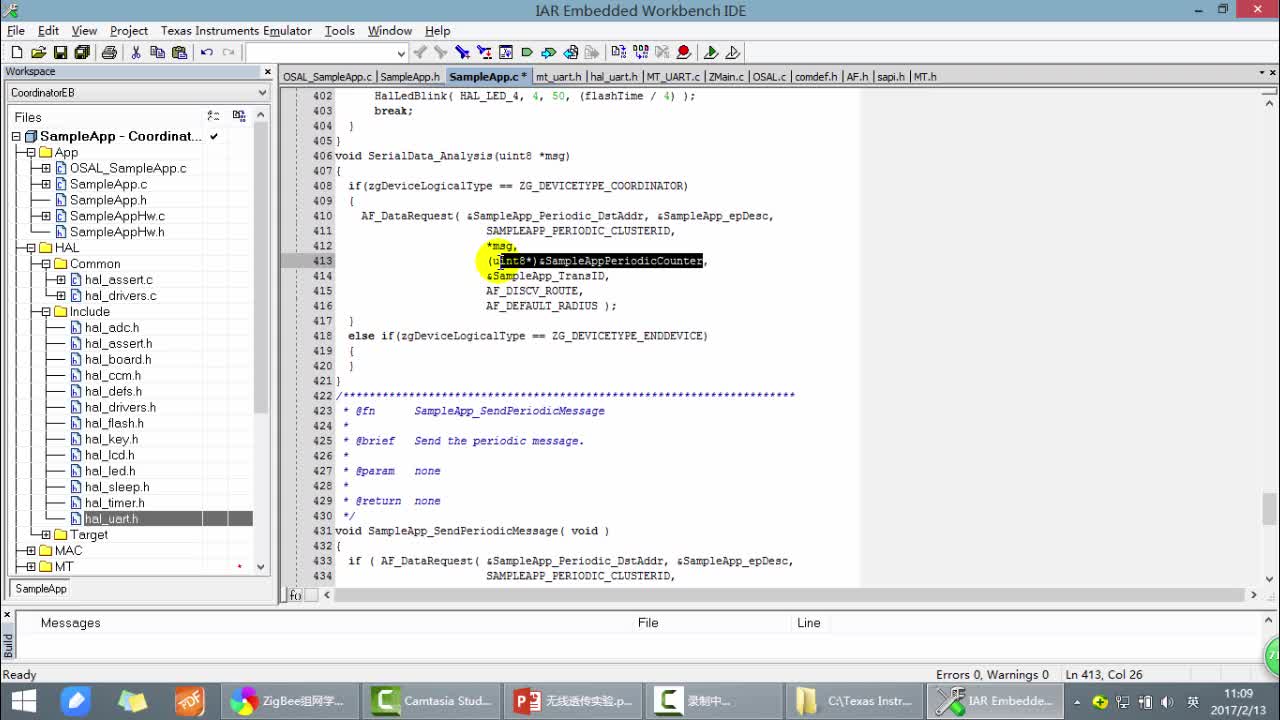Select hal_led.h in file tree
The image size is (1280, 720).
pyautogui.click(x=110, y=471)
